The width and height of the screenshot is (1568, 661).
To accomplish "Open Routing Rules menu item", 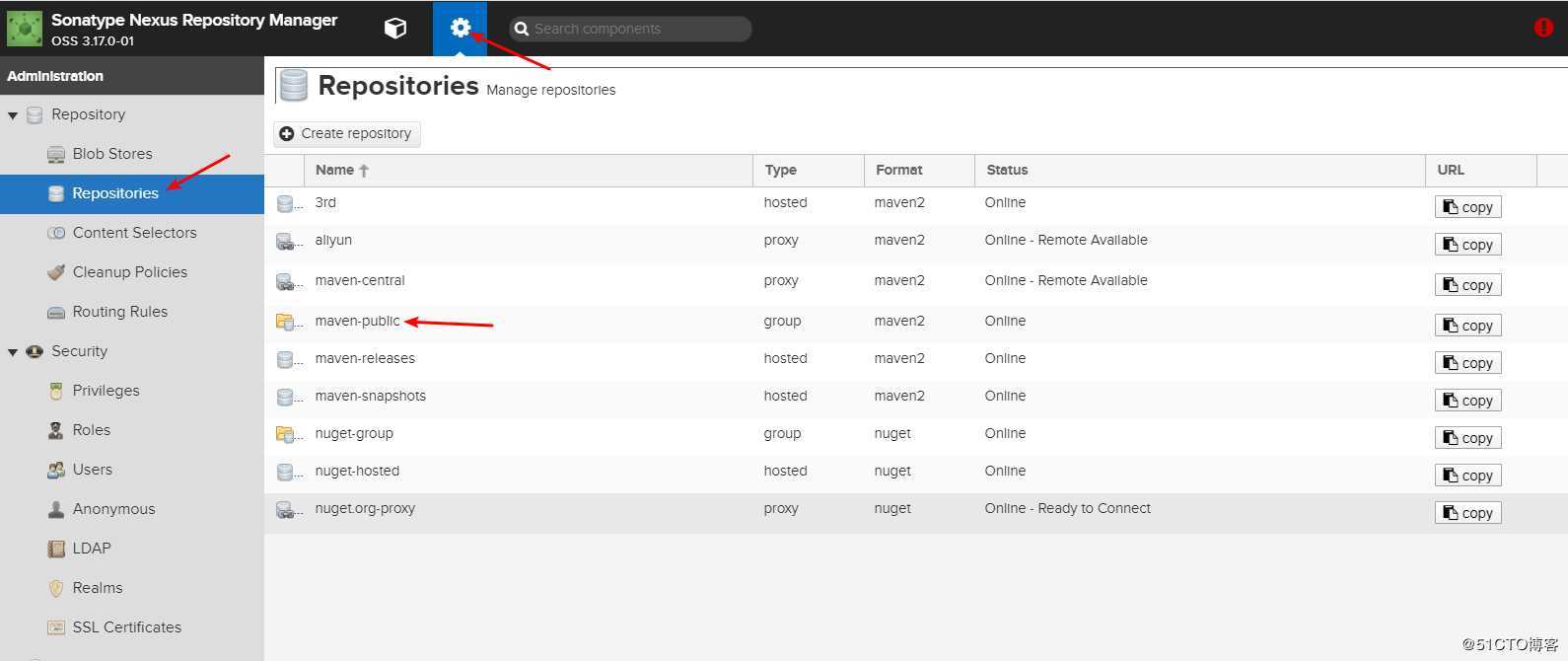I will pyautogui.click(x=120, y=312).
